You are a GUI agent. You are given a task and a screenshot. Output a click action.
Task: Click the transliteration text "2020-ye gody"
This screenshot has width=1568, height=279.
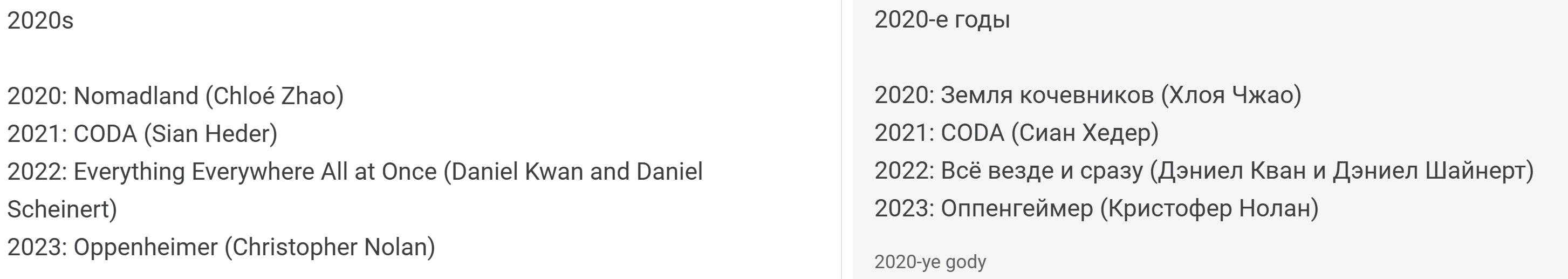929,262
